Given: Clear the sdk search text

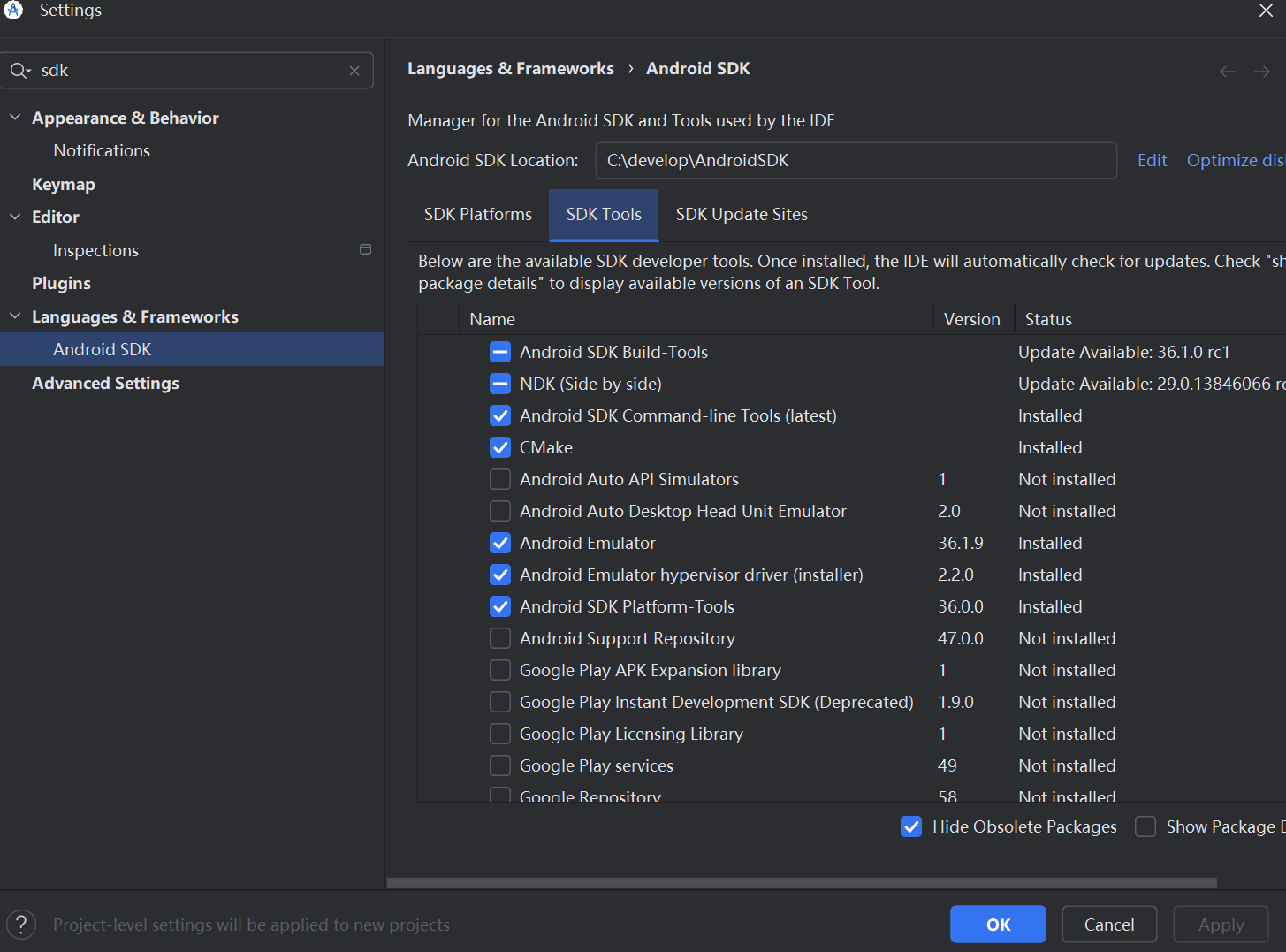Looking at the screenshot, I should [x=354, y=71].
